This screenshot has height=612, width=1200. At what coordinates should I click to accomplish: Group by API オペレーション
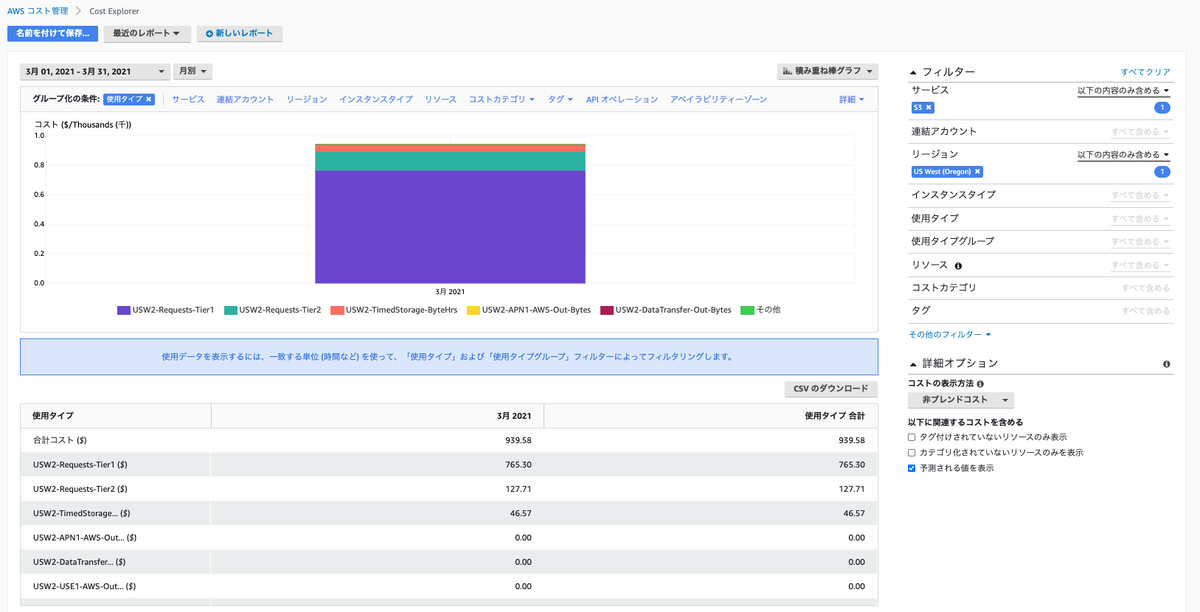622,99
